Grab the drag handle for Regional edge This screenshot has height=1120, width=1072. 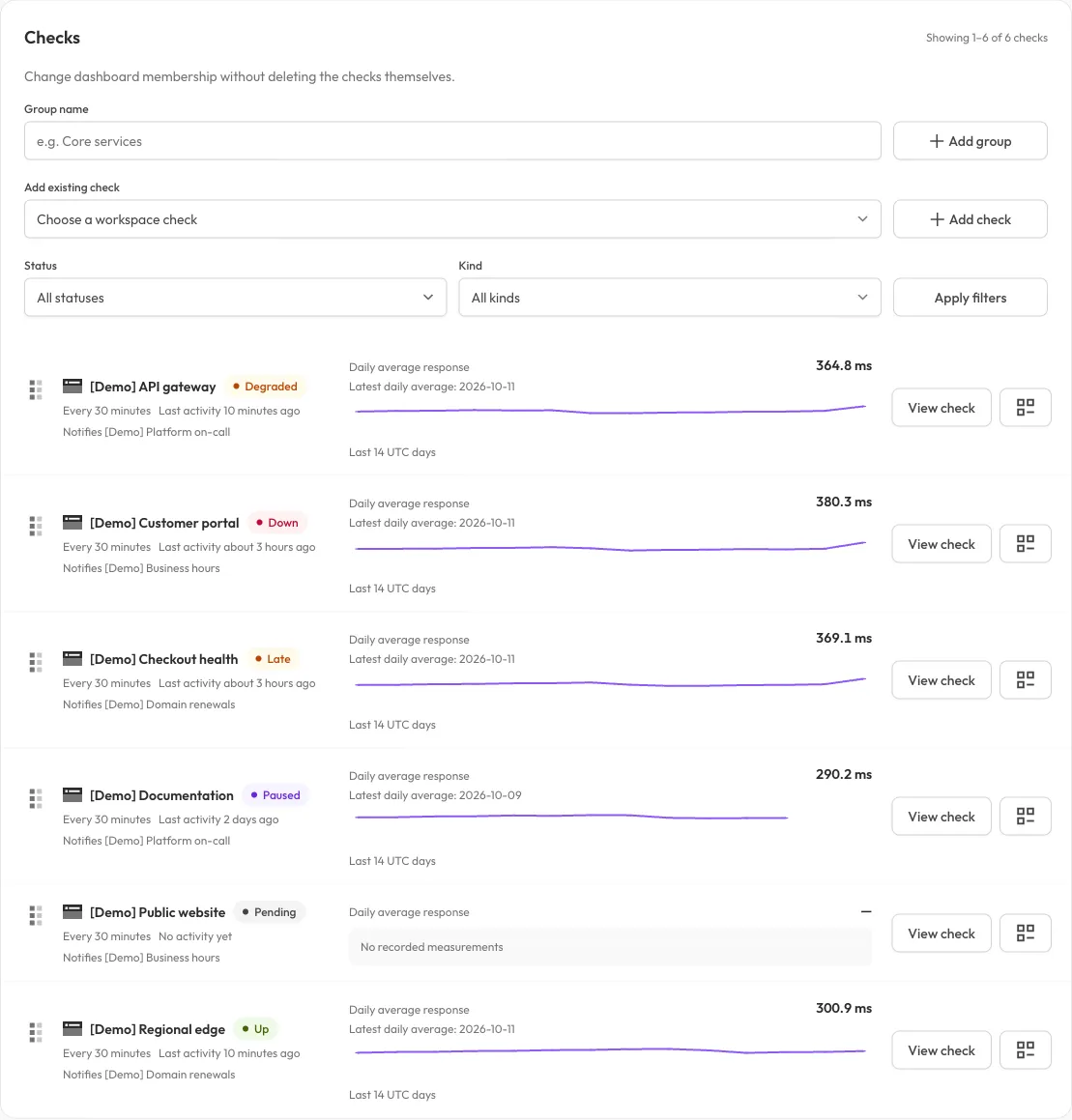click(36, 1032)
